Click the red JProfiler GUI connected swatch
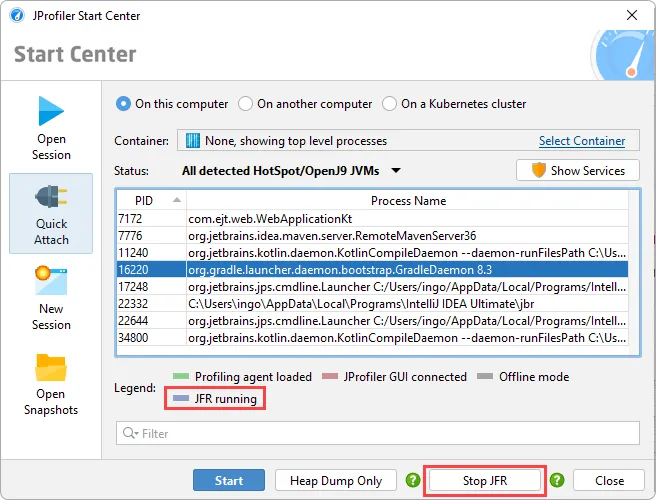 click(x=330, y=376)
